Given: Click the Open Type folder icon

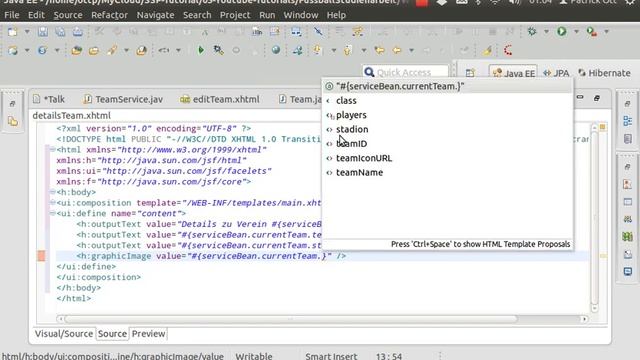Looking at the screenshot, I should (76, 51).
